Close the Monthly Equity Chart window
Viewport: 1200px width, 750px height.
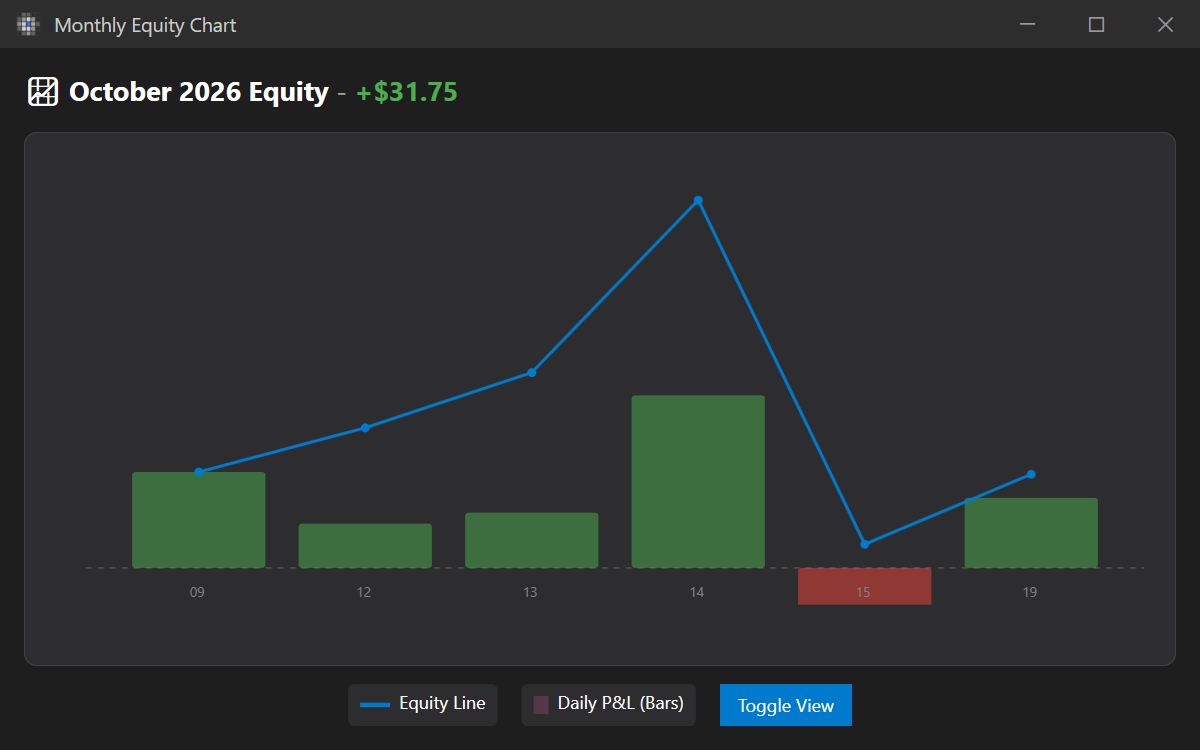[1165, 24]
